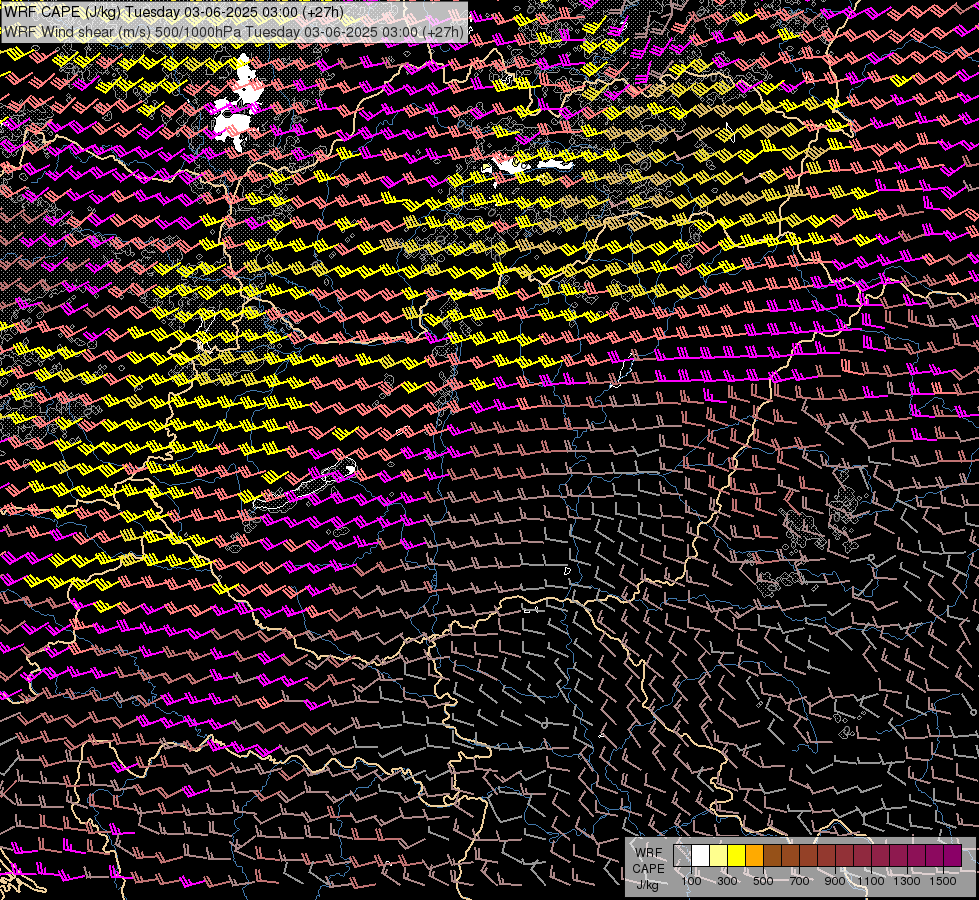Select the bright yellow 300–400 J/kg swatch
This screenshot has width=979, height=900.
pyautogui.click(x=737, y=856)
